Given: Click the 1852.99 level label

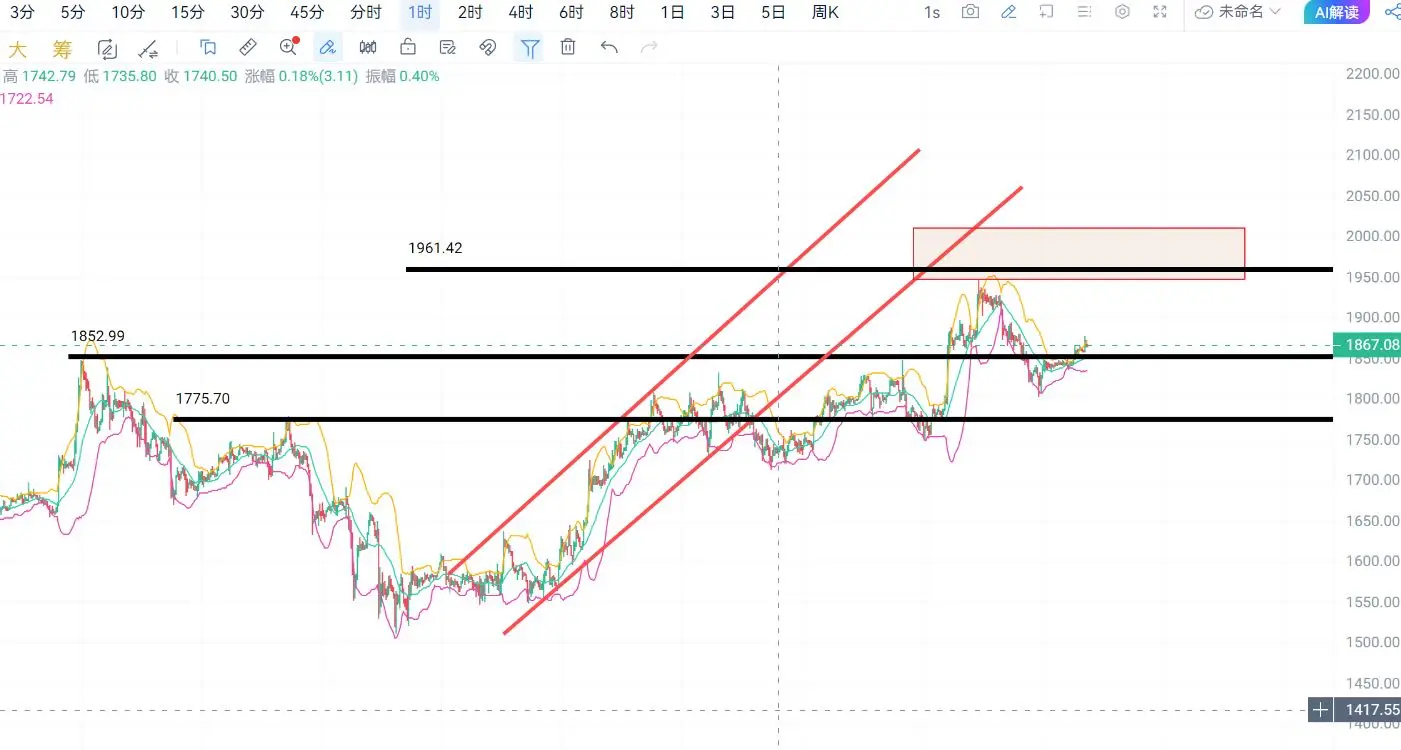Looking at the screenshot, I should pos(98,336).
